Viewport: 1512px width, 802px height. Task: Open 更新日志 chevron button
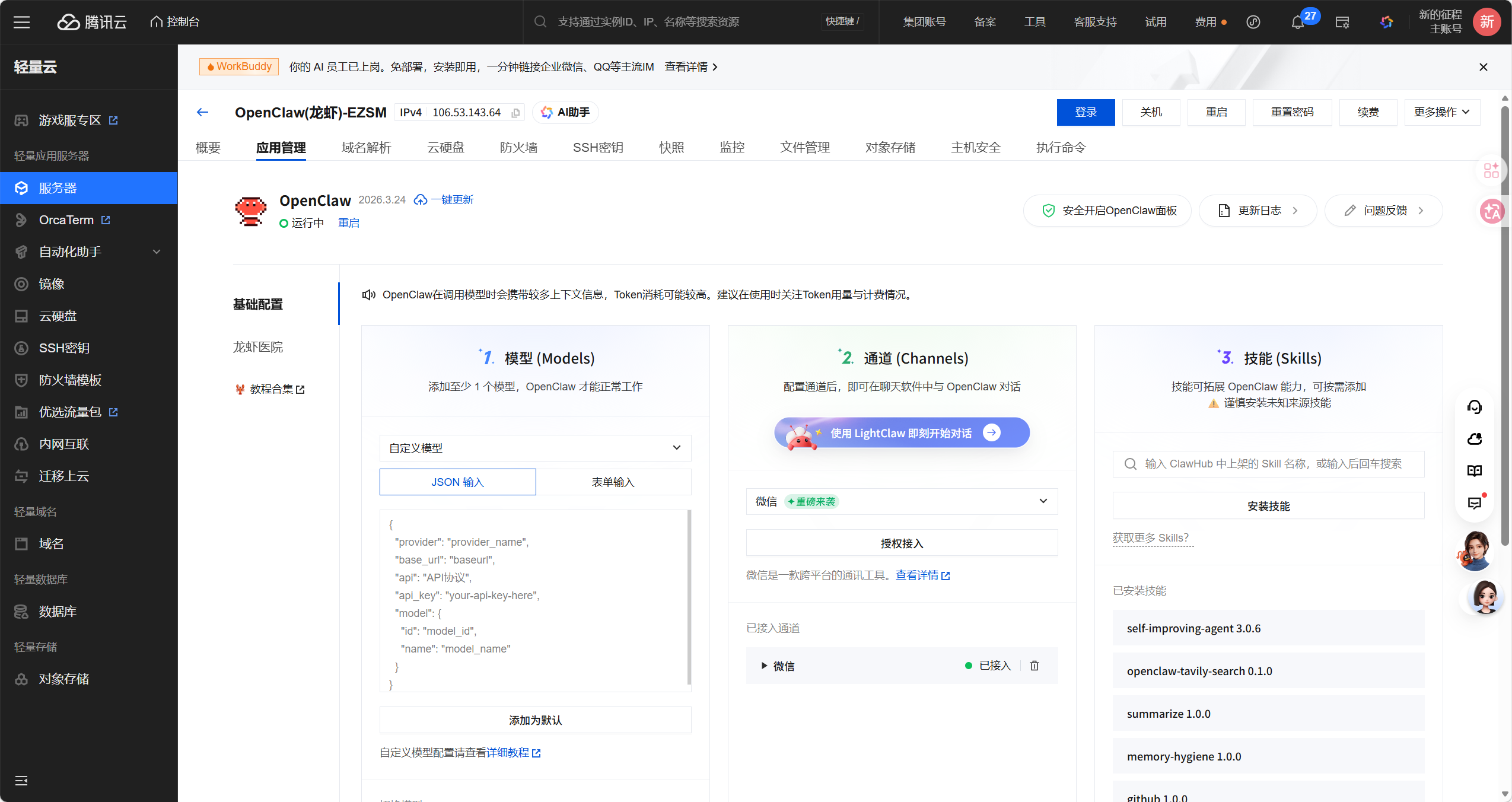1258,211
